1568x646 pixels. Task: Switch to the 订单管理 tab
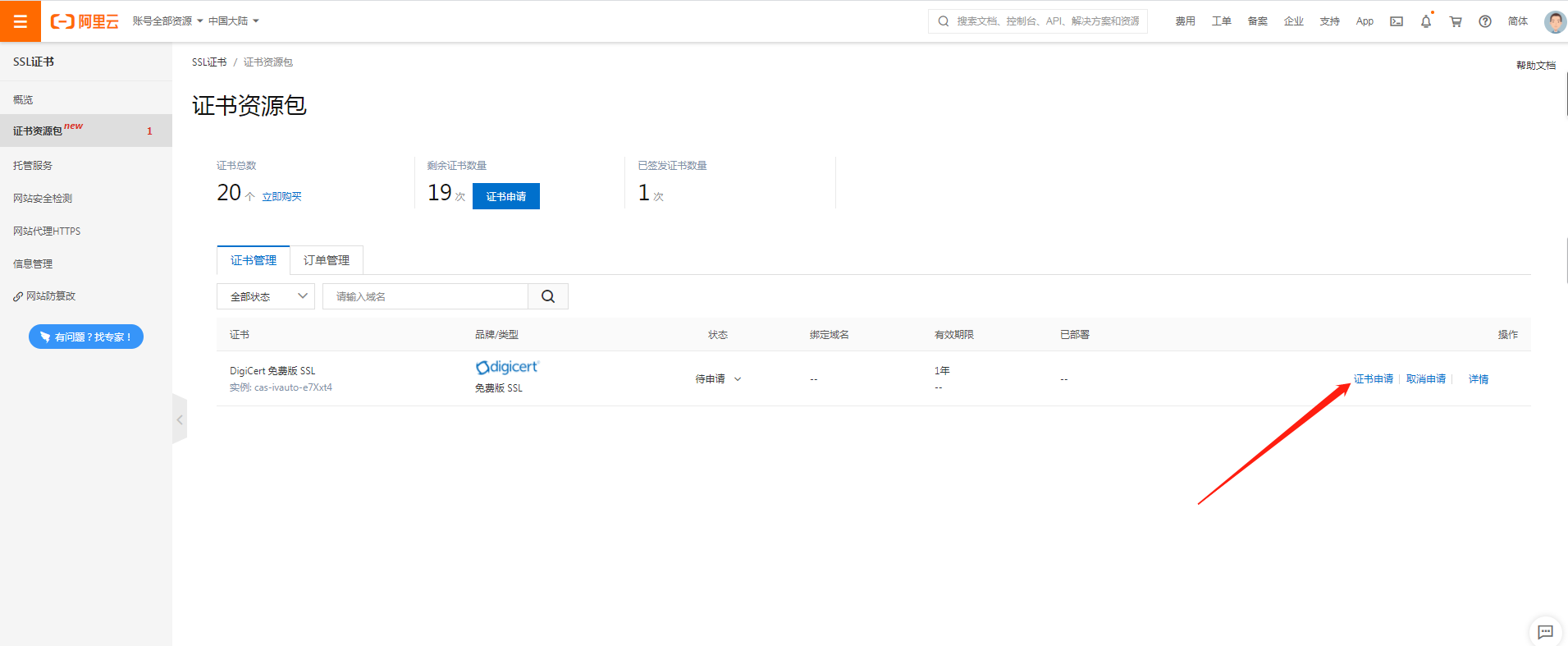pos(327,260)
